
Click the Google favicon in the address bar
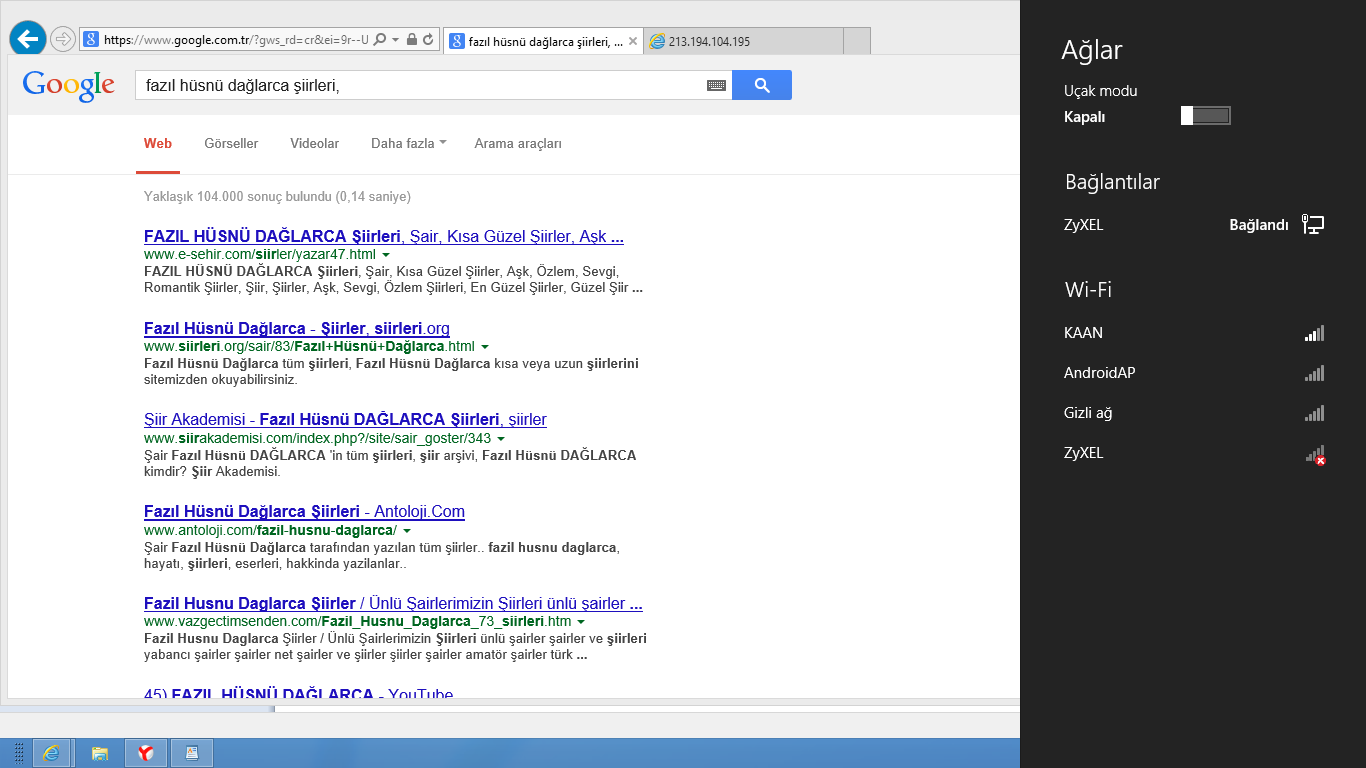click(x=91, y=40)
